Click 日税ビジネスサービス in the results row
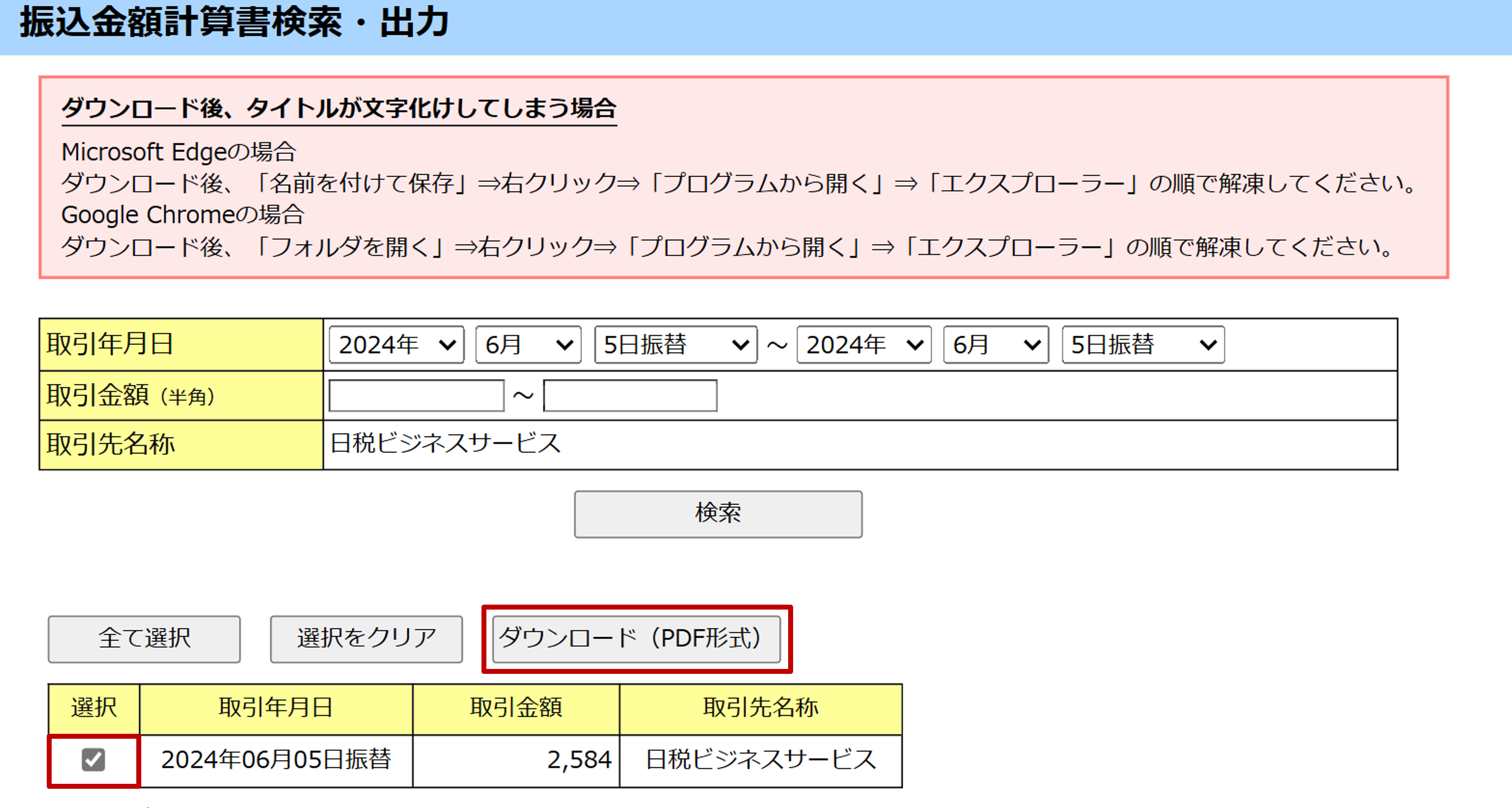The image size is (1512, 808). pyautogui.click(x=761, y=760)
